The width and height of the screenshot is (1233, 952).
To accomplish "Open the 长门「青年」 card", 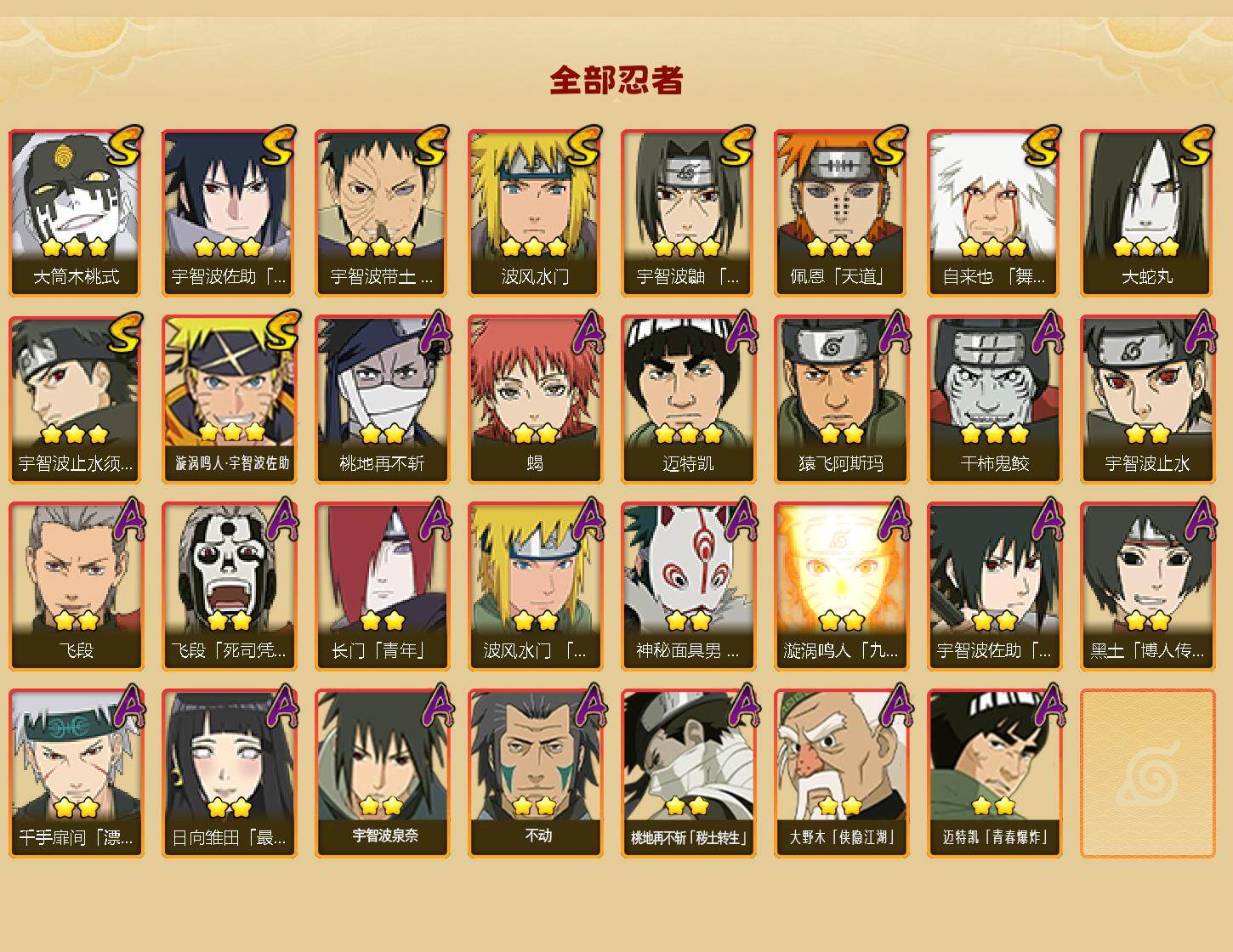I will pos(382,586).
